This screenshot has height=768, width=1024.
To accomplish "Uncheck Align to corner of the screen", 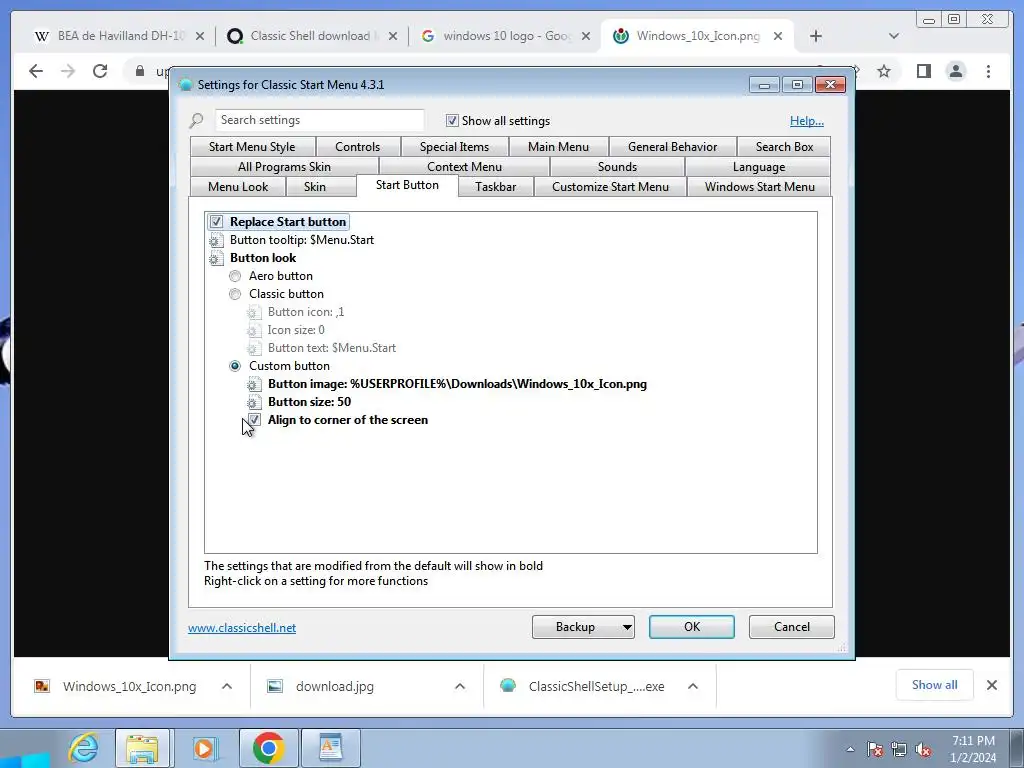I will click(x=255, y=420).
